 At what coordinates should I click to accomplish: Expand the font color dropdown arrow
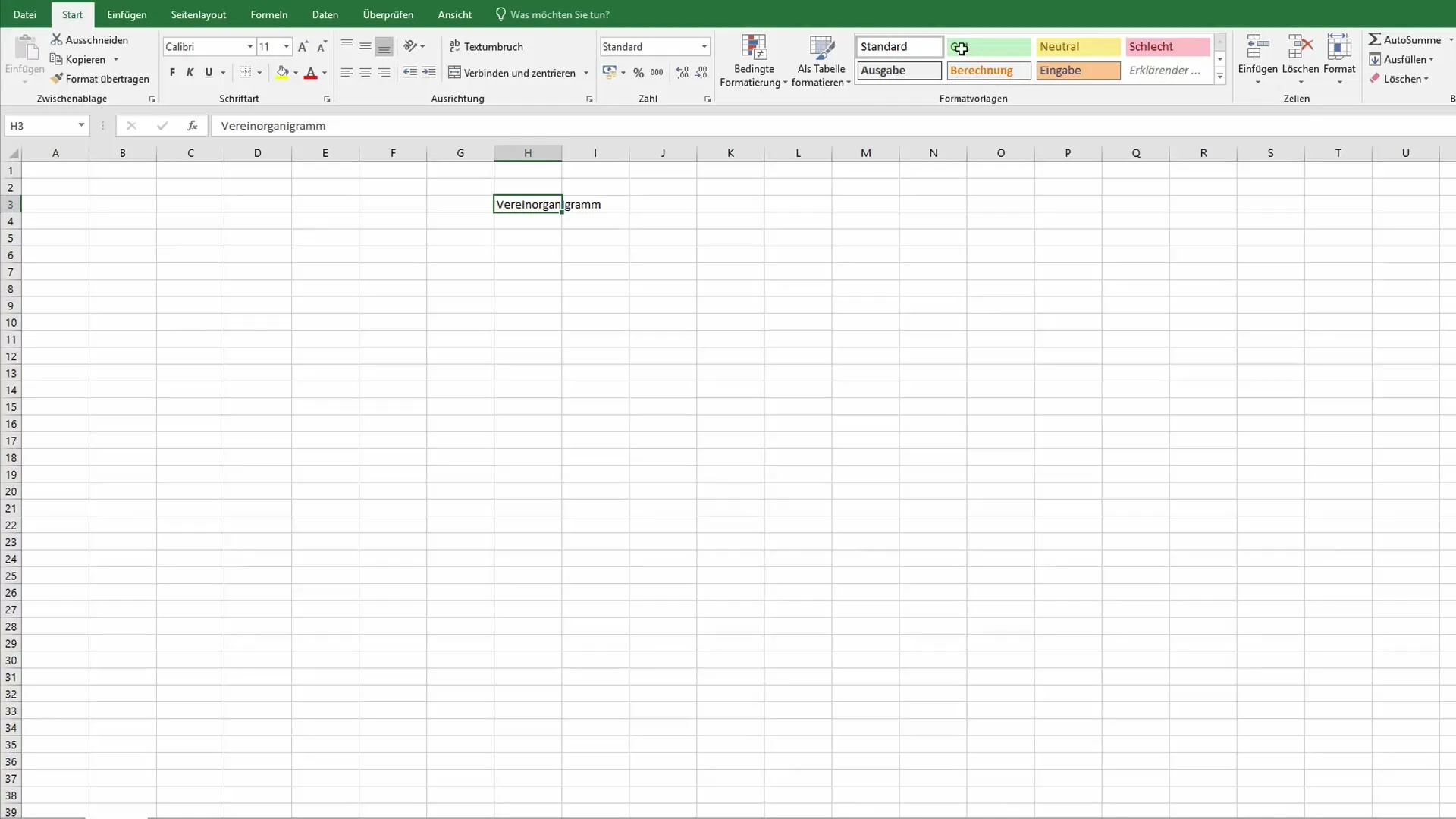coord(325,73)
